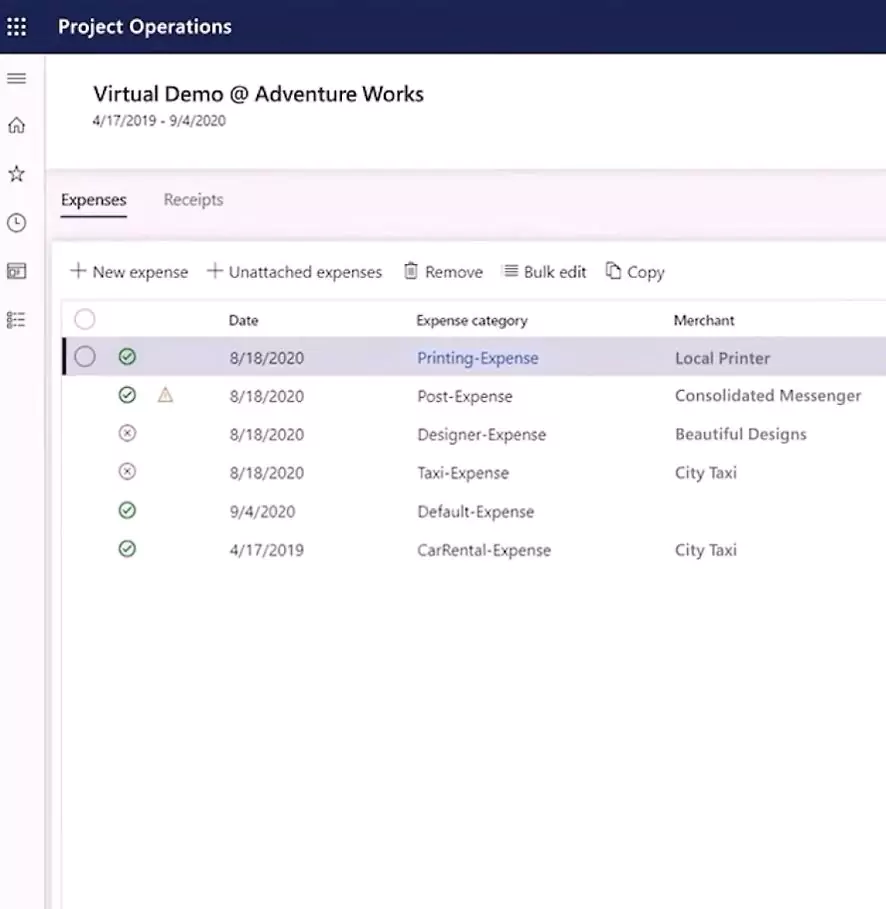Image resolution: width=886 pixels, height=909 pixels.
Task: Expand the hamburger navigation menu
Action: [17, 79]
